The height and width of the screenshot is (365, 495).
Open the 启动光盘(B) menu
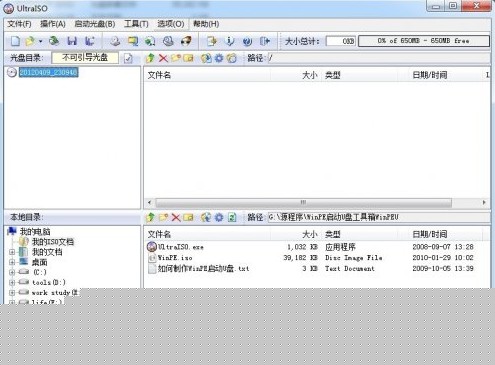click(x=95, y=24)
